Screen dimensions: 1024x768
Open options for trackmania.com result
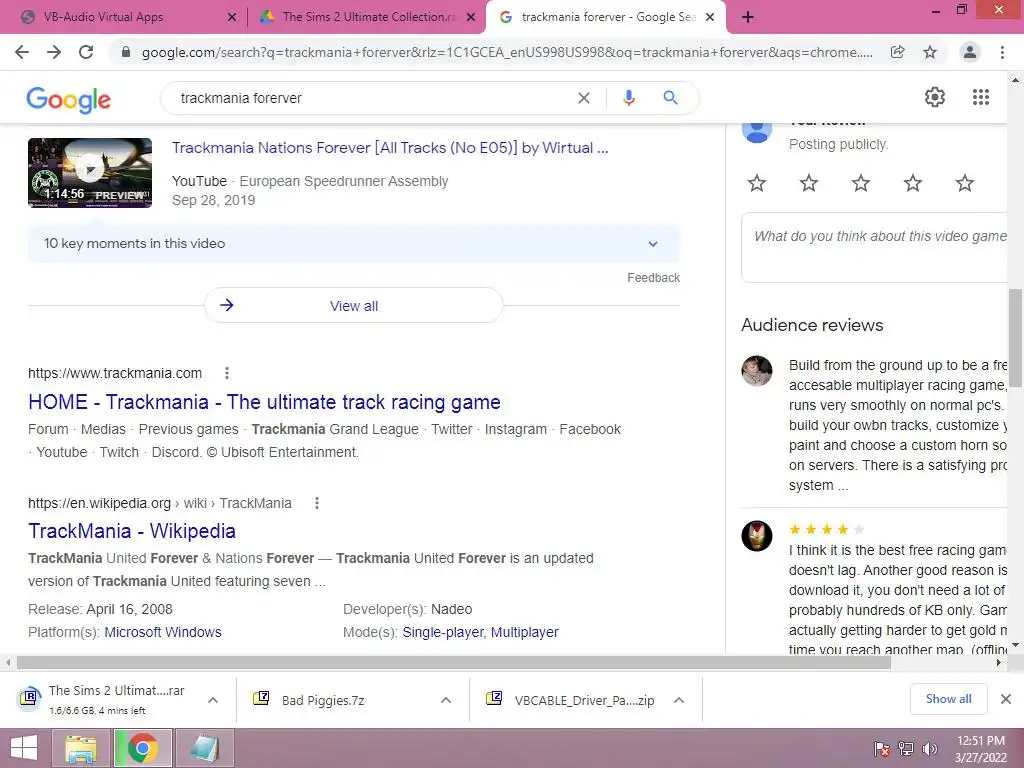[x=227, y=373]
